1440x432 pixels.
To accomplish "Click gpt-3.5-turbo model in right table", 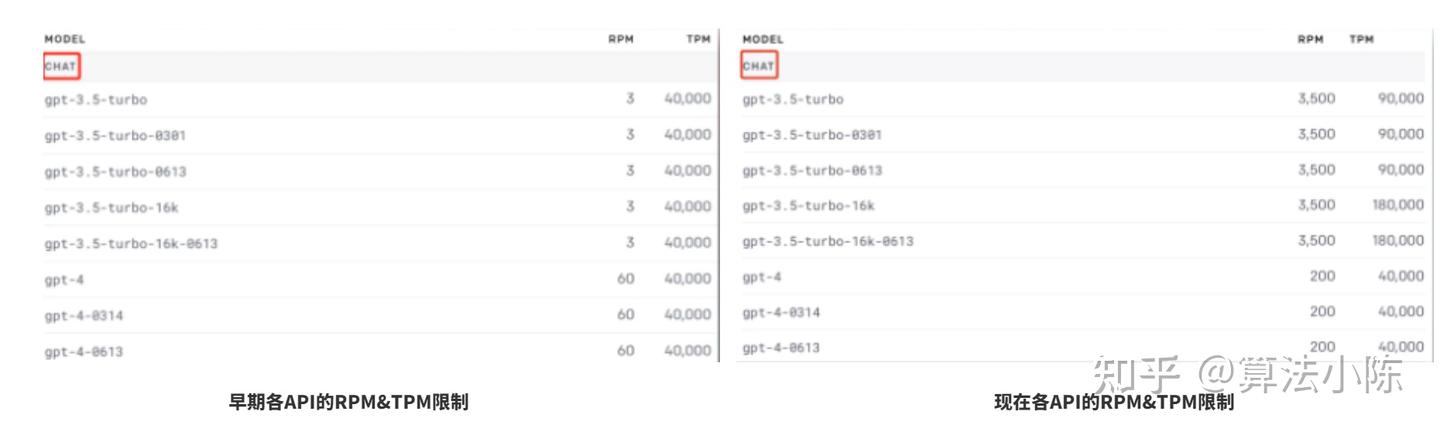I will 793,100.
